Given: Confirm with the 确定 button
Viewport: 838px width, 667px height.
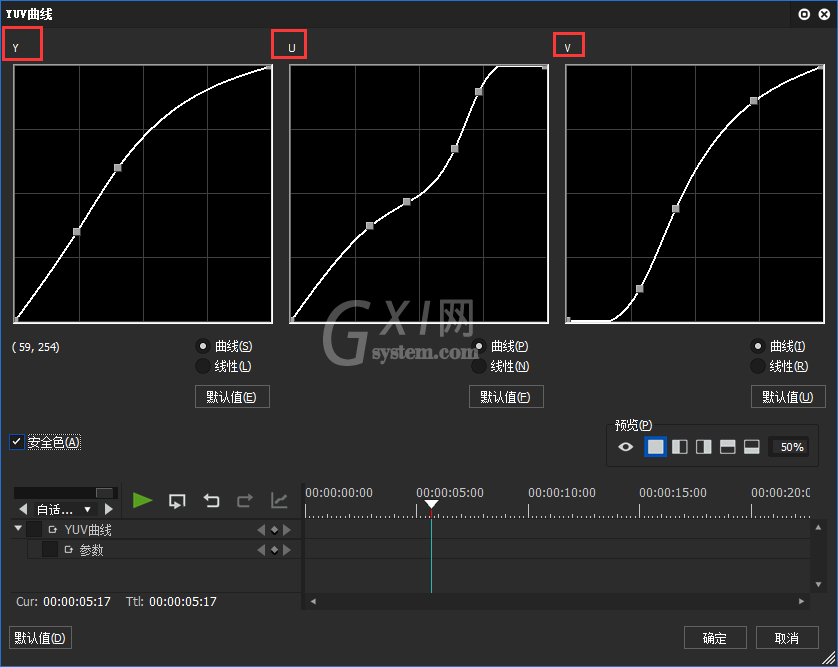Looking at the screenshot, I should (715, 638).
